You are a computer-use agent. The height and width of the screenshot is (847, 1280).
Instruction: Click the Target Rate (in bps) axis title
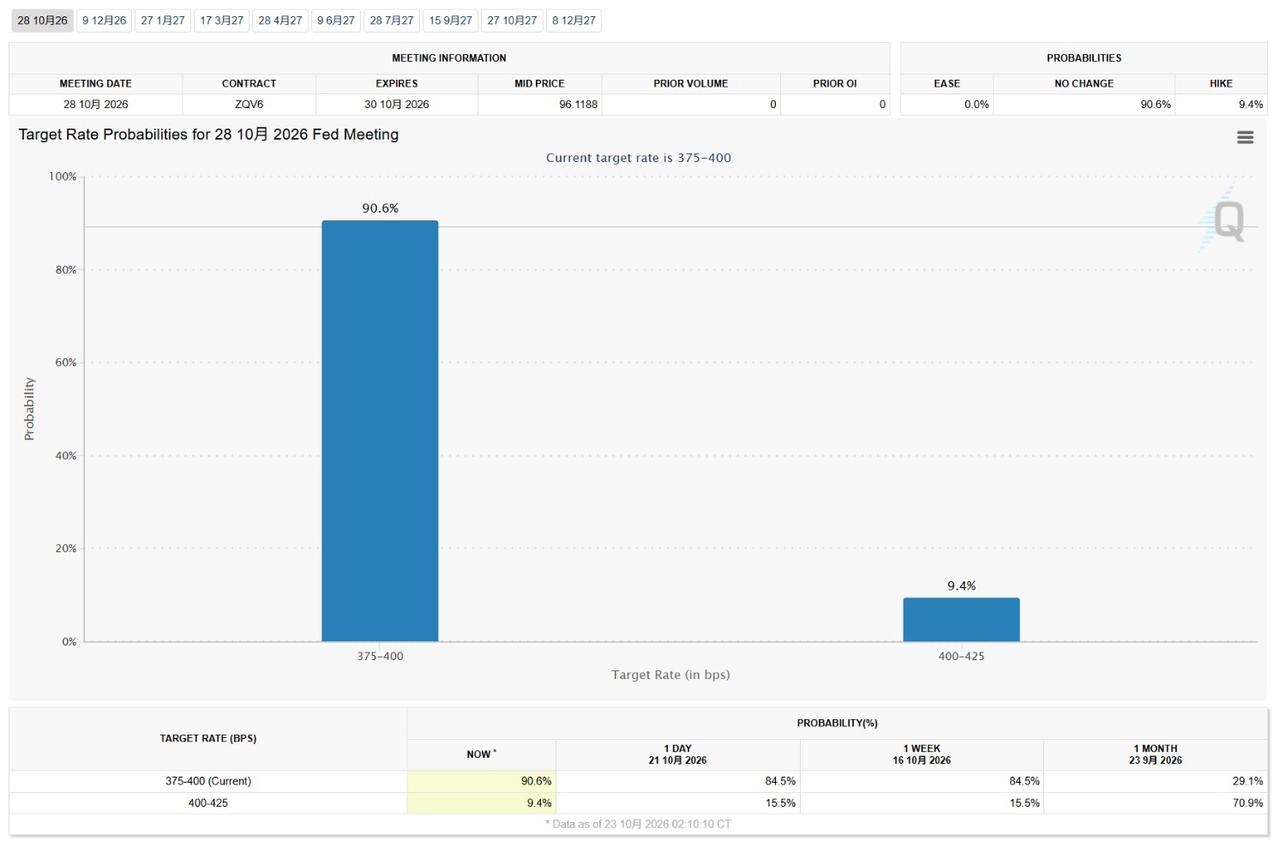671,675
